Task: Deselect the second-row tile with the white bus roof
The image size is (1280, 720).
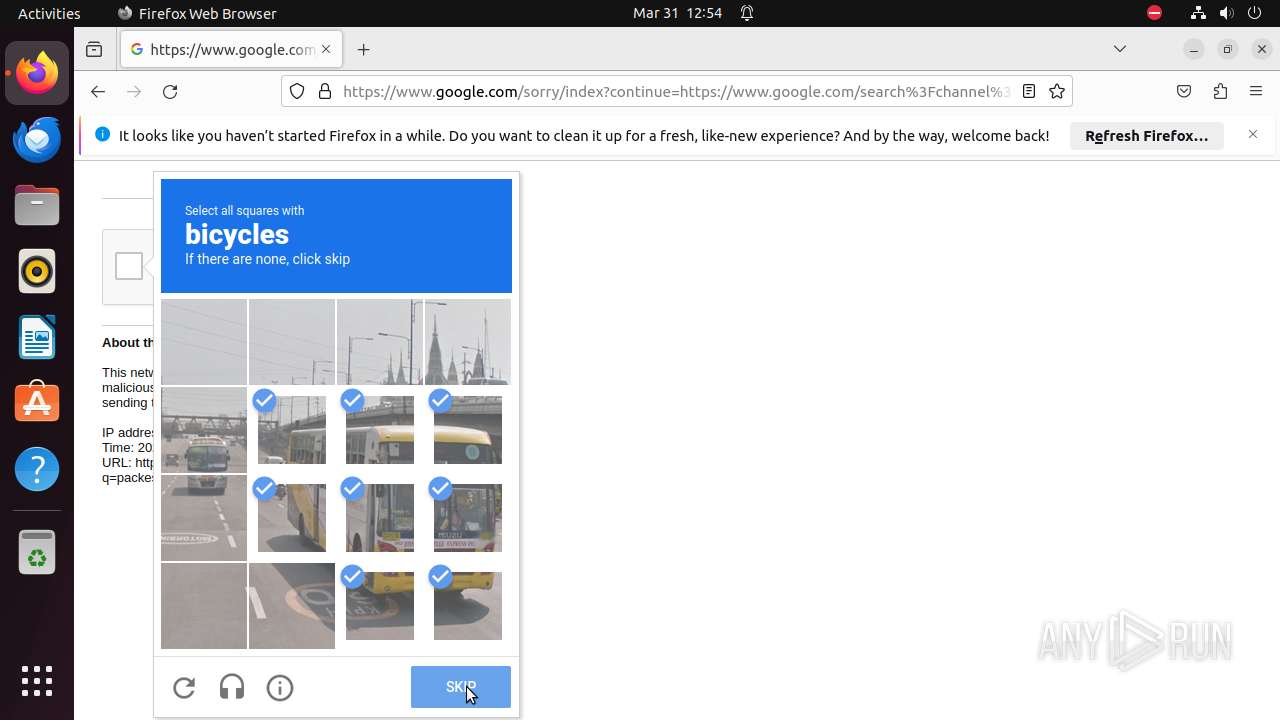Action: (x=380, y=430)
